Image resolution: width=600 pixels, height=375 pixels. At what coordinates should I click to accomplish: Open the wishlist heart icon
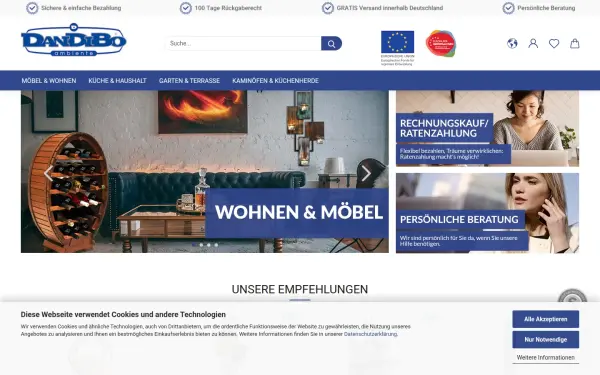pos(554,44)
